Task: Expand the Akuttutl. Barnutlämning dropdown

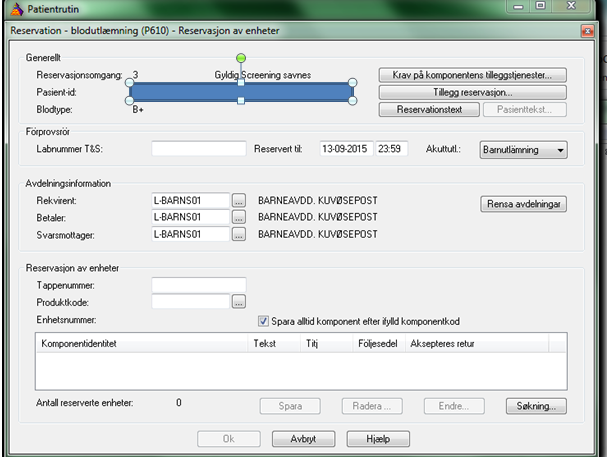Action: pyautogui.click(x=523, y=150)
